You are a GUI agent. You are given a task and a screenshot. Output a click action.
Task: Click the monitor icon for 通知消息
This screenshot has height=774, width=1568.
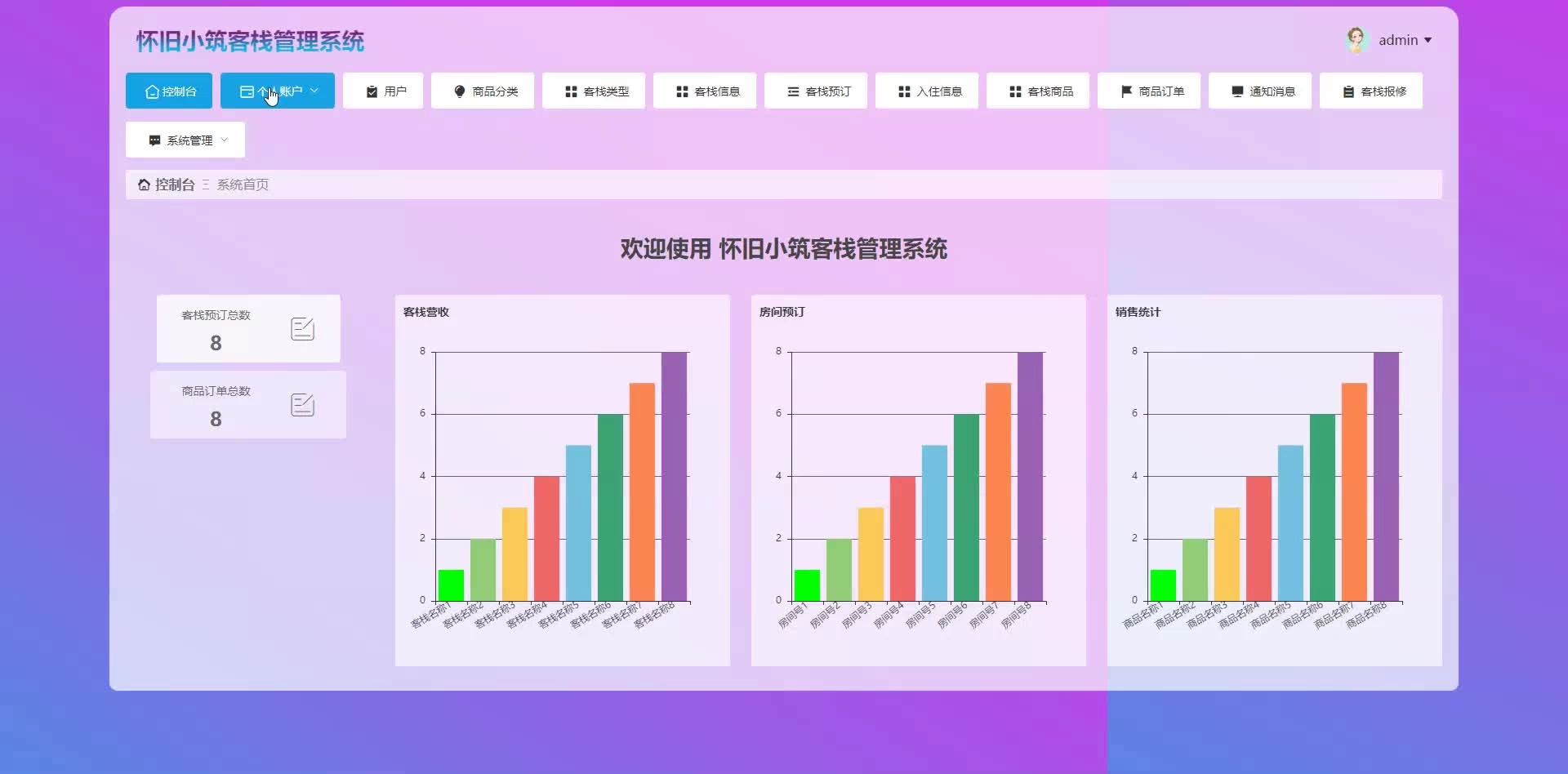coord(1237,91)
